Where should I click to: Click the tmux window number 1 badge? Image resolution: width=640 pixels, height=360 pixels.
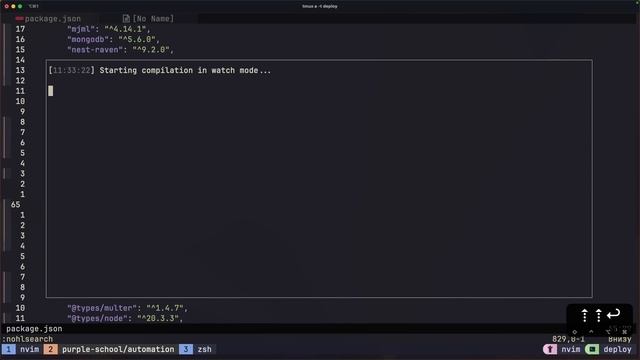[x=8, y=349]
